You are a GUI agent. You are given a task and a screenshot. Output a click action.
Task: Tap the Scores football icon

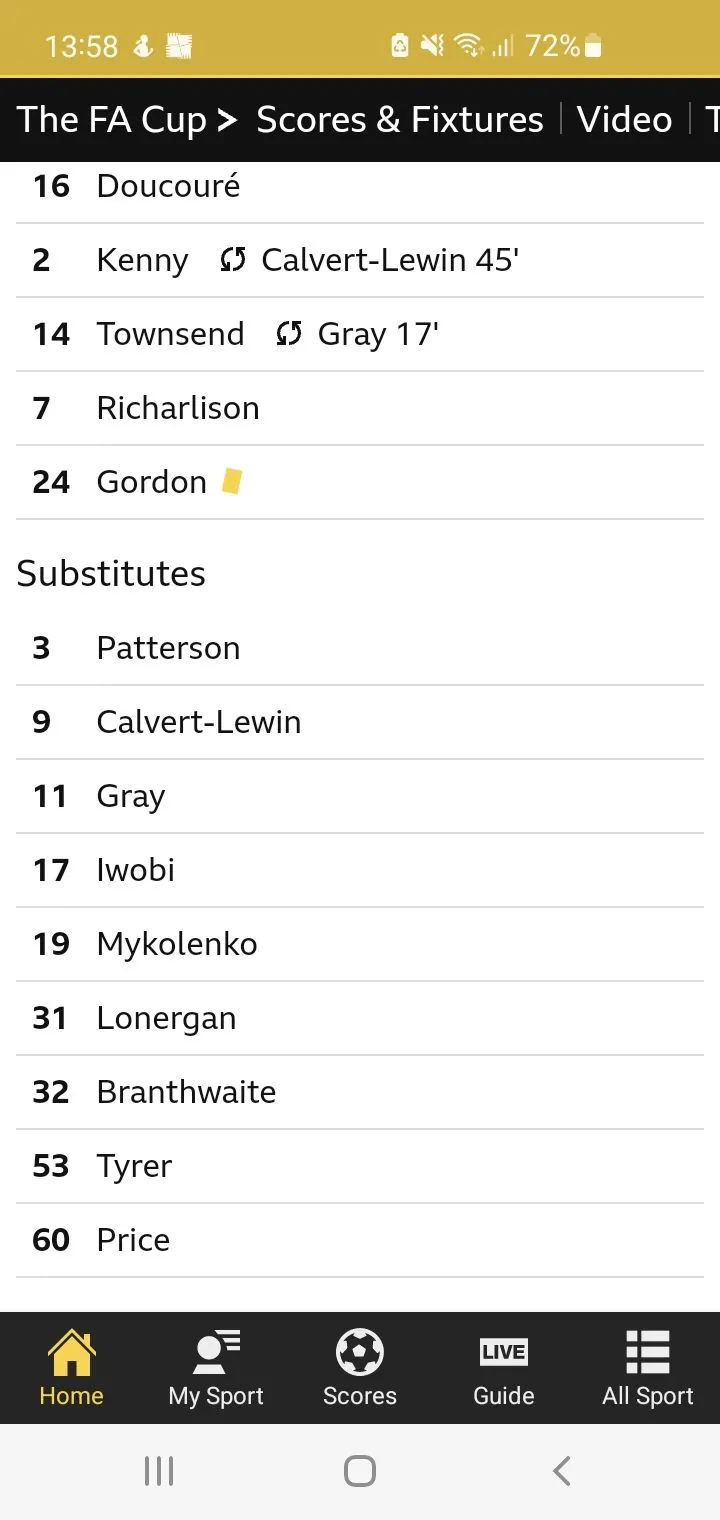point(360,1353)
